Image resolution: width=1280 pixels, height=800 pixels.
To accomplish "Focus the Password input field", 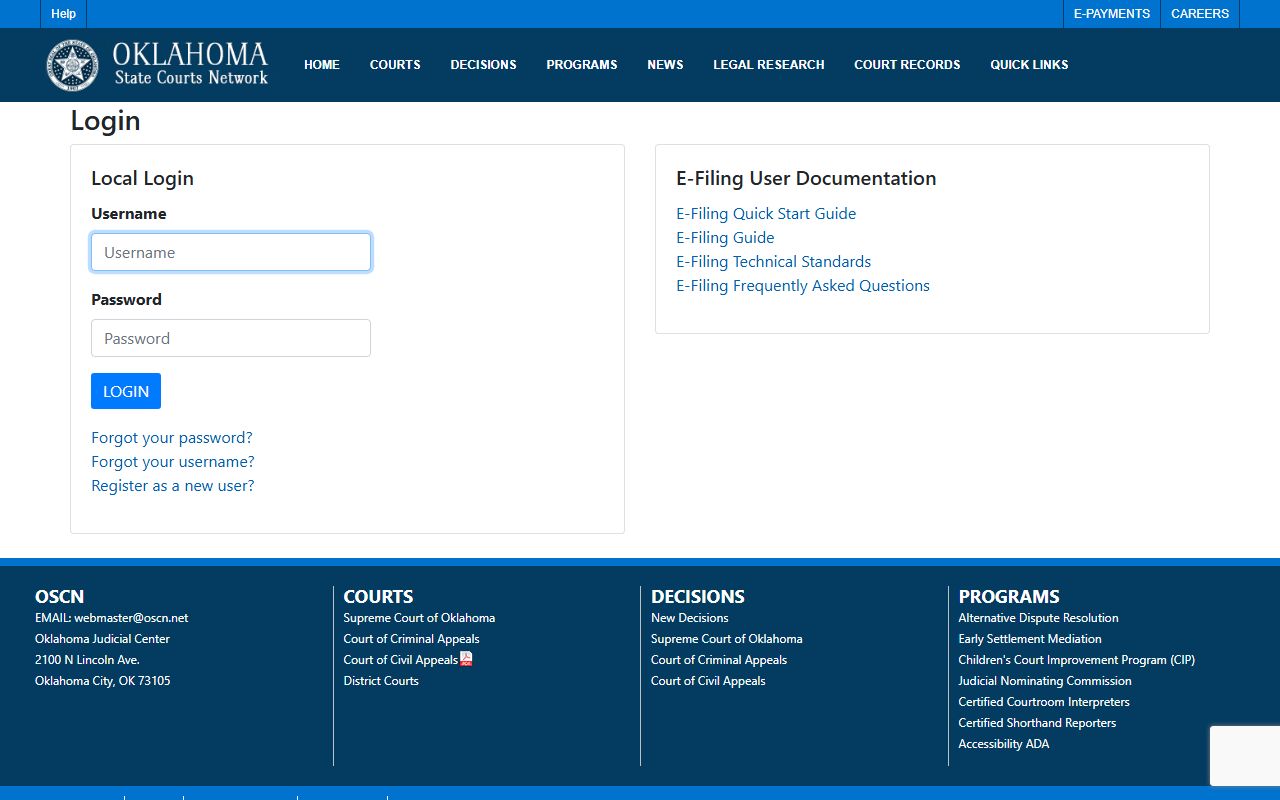I will click(231, 338).
